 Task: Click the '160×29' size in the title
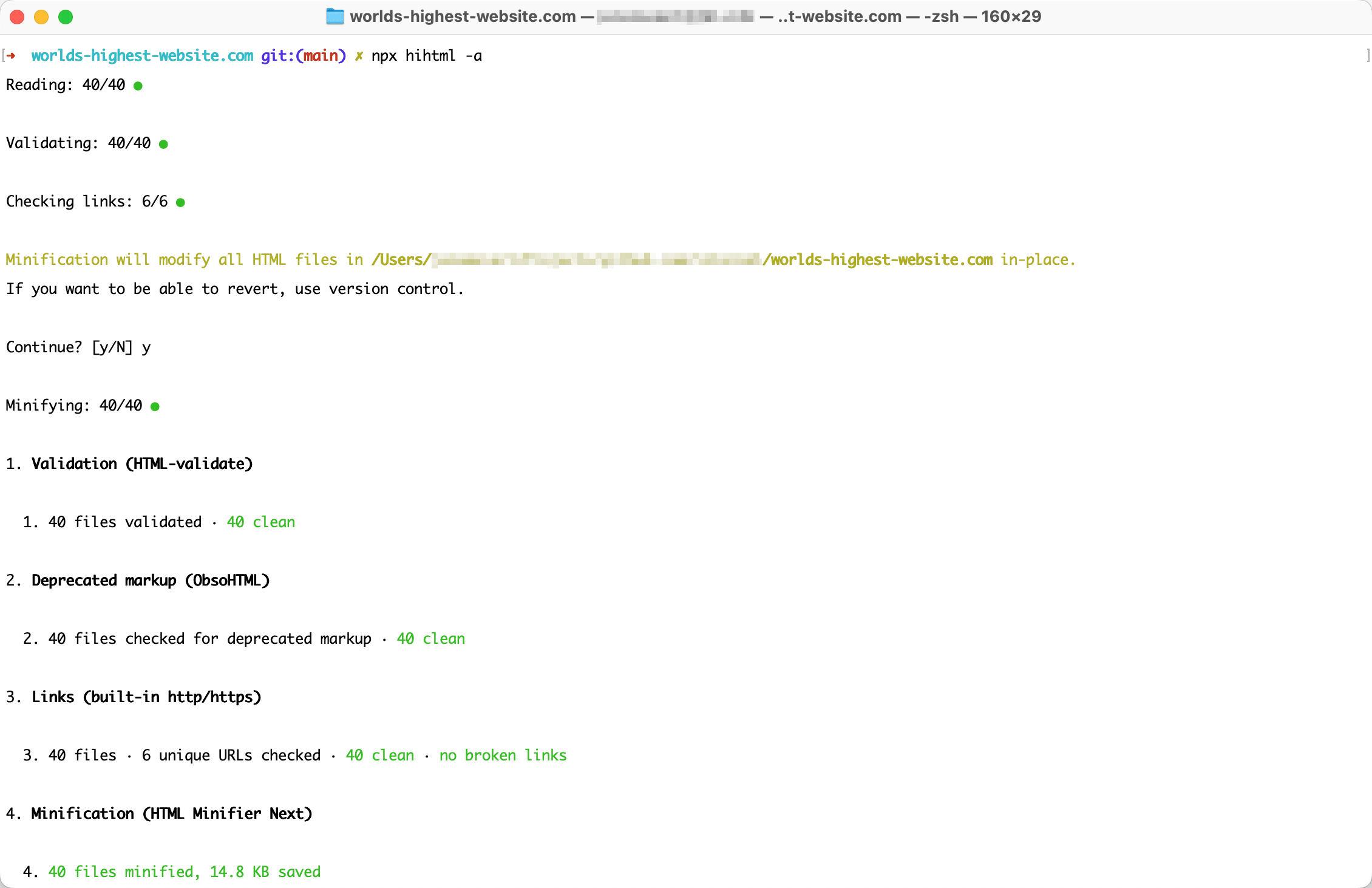coord(1011,16)
